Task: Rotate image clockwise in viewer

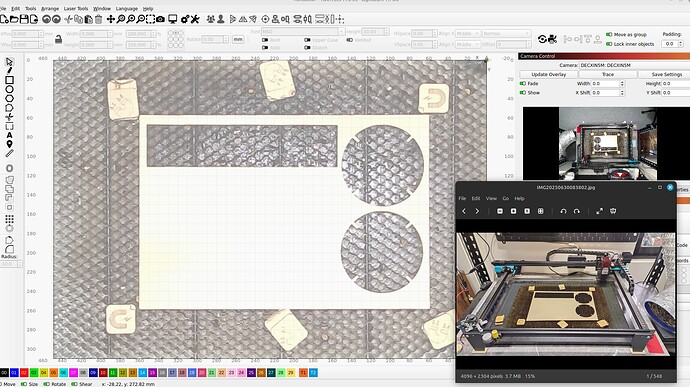Action: click(x=577, y=211)
